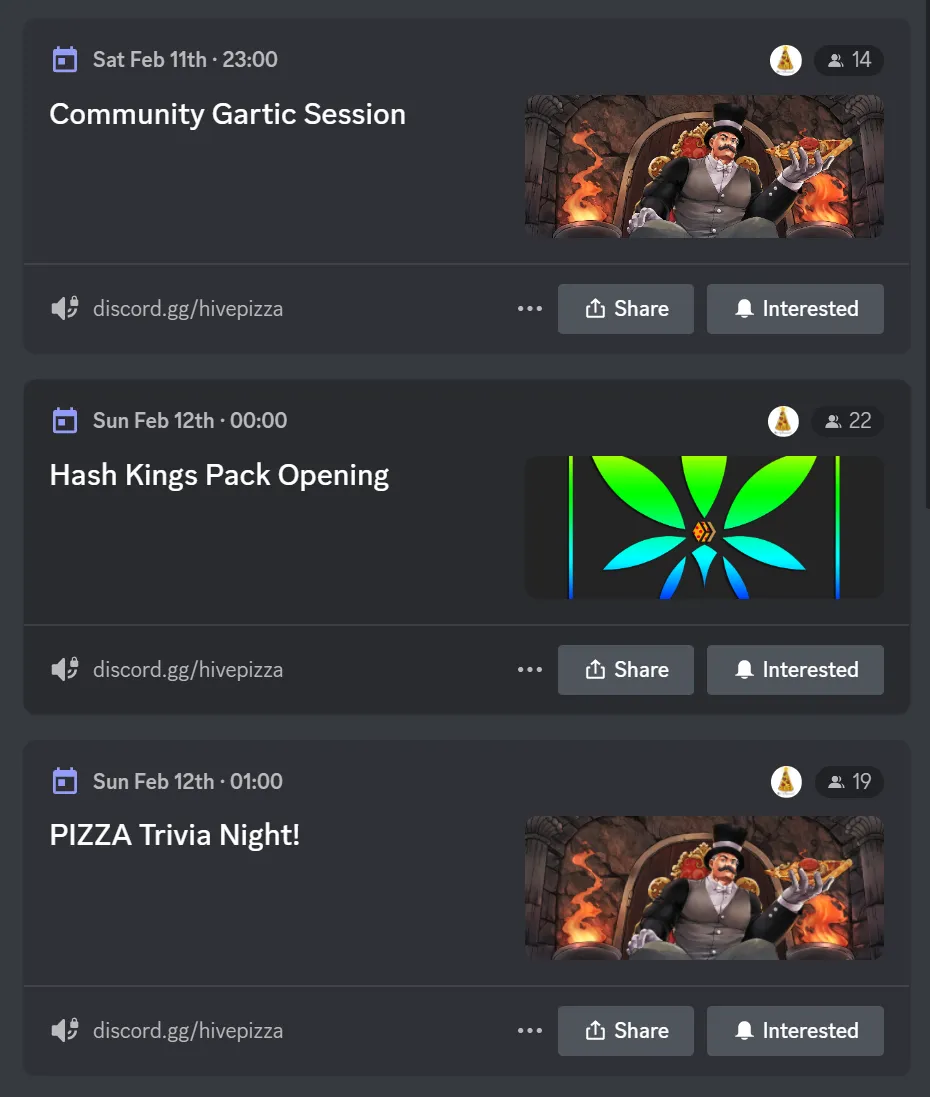
Task: Click calendar icon beside Sun Feb 12th 00:00
Action: pyautogui.click(x=65, y=420)
